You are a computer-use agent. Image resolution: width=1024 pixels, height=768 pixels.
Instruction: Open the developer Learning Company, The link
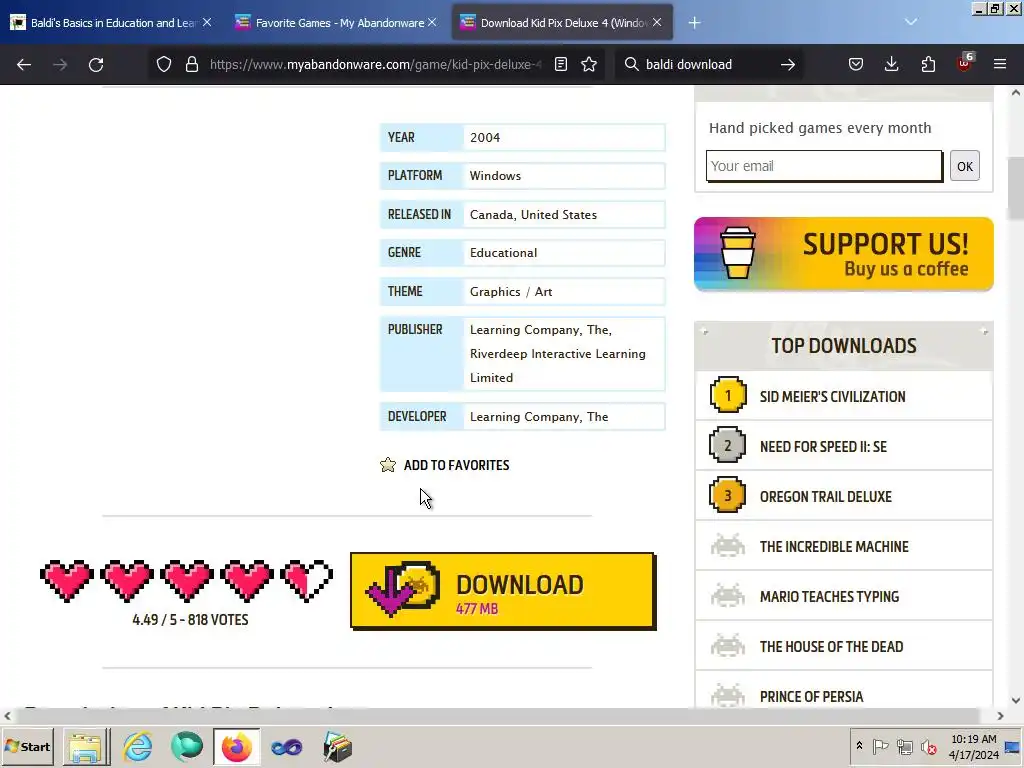[x=539, y=417]
